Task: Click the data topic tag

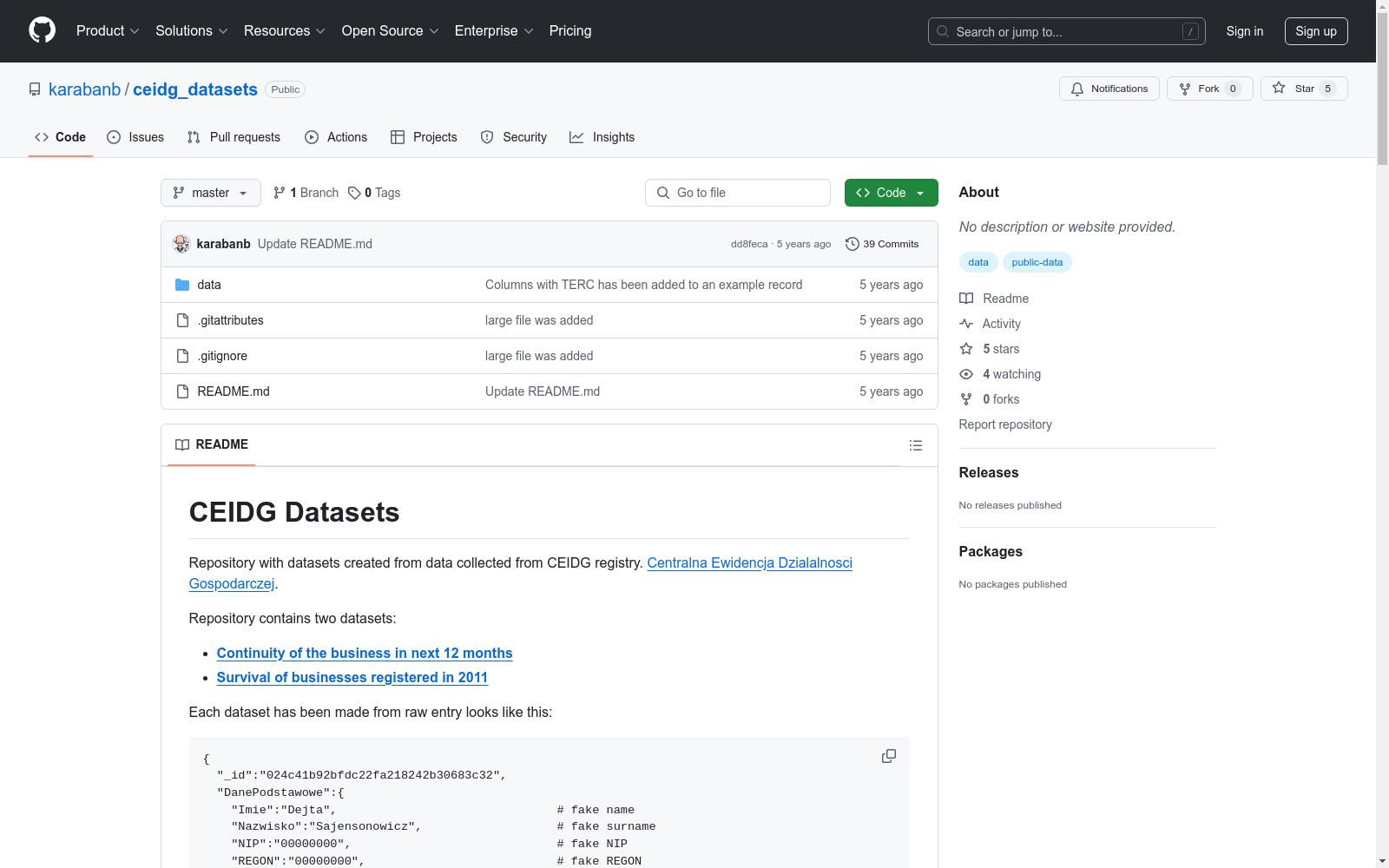Action: (978, 262)
